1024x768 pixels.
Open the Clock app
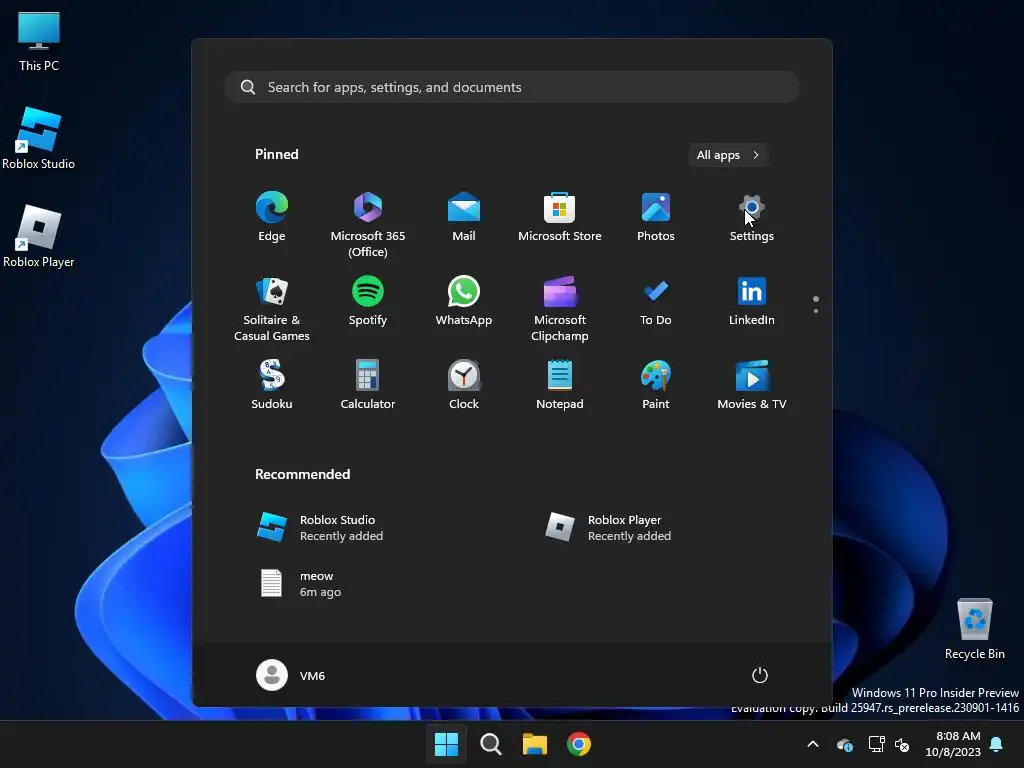click(464, 385)
